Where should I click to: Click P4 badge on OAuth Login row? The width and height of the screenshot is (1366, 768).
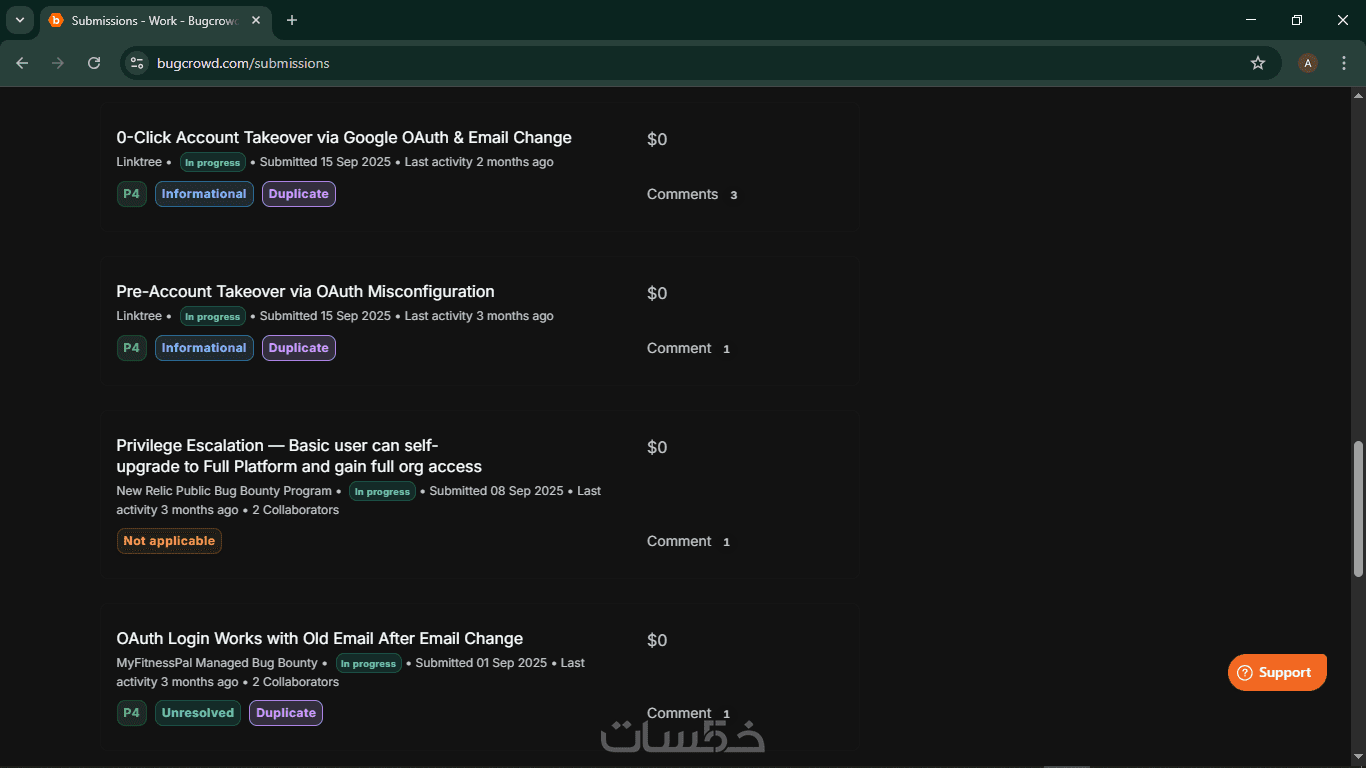point(132,713)
